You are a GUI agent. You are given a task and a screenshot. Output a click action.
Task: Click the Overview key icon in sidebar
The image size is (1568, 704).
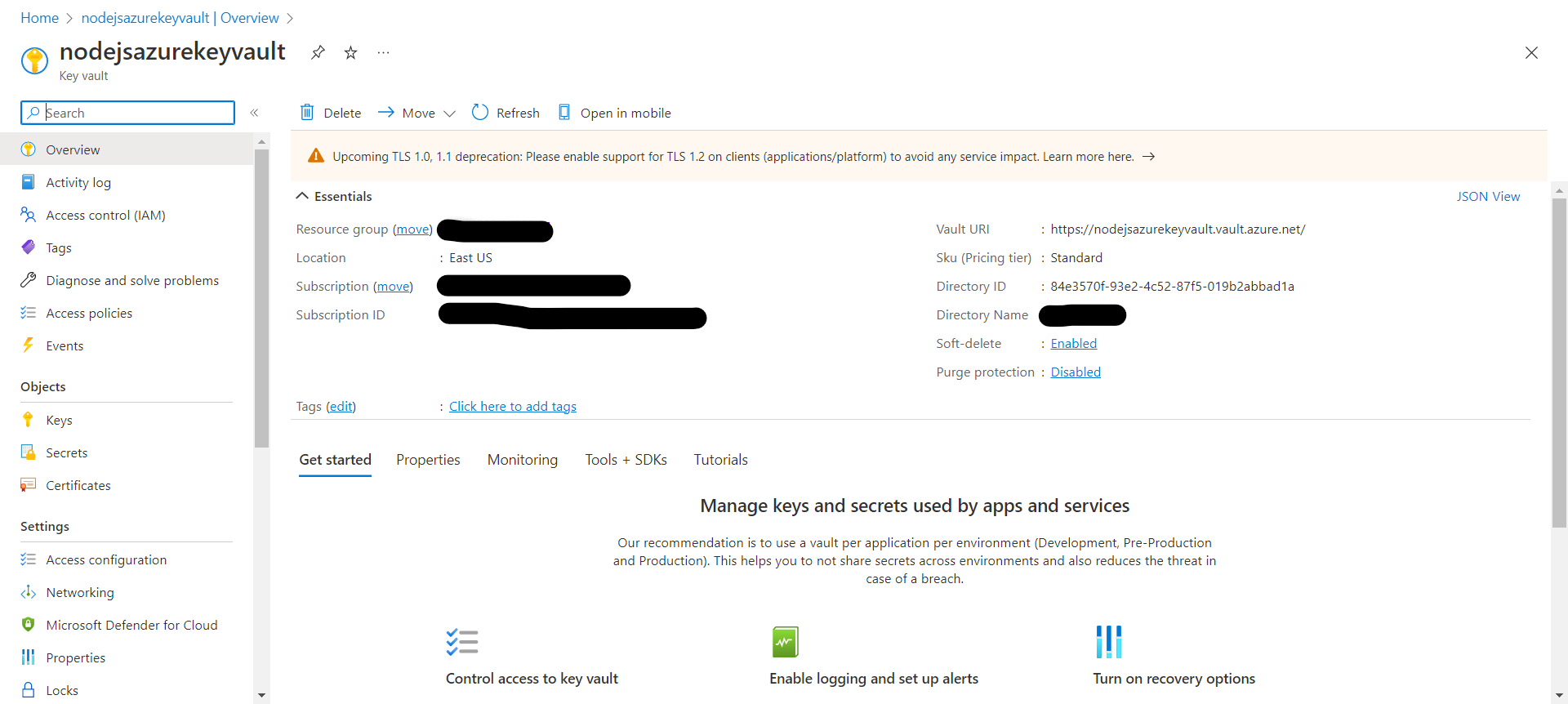point(29,149)
